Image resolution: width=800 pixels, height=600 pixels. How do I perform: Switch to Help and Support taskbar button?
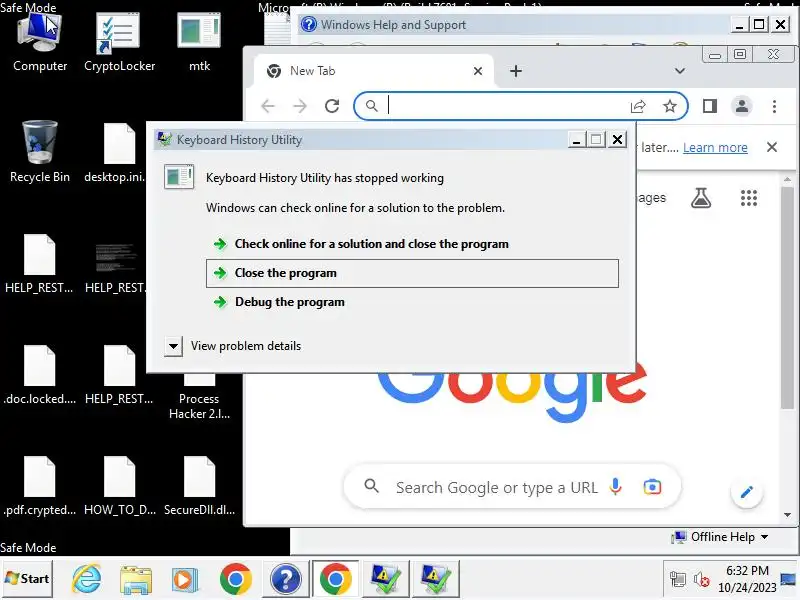pyautogui.click(x=286, y=579)
